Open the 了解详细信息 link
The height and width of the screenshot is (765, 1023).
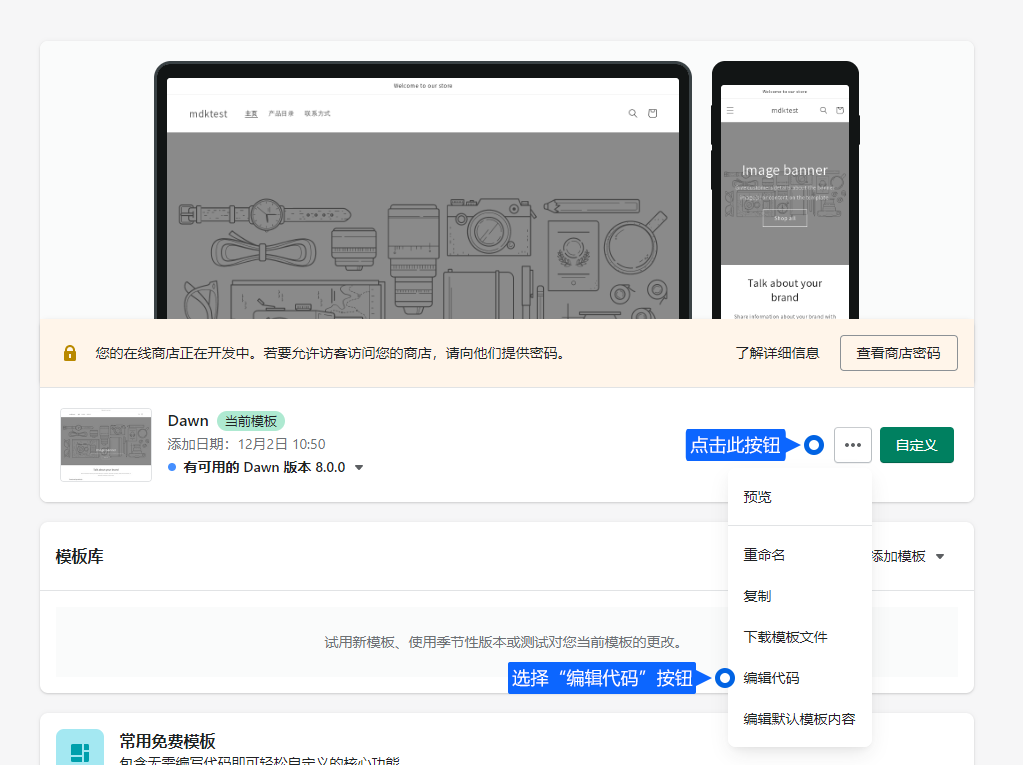click(777, 353)
